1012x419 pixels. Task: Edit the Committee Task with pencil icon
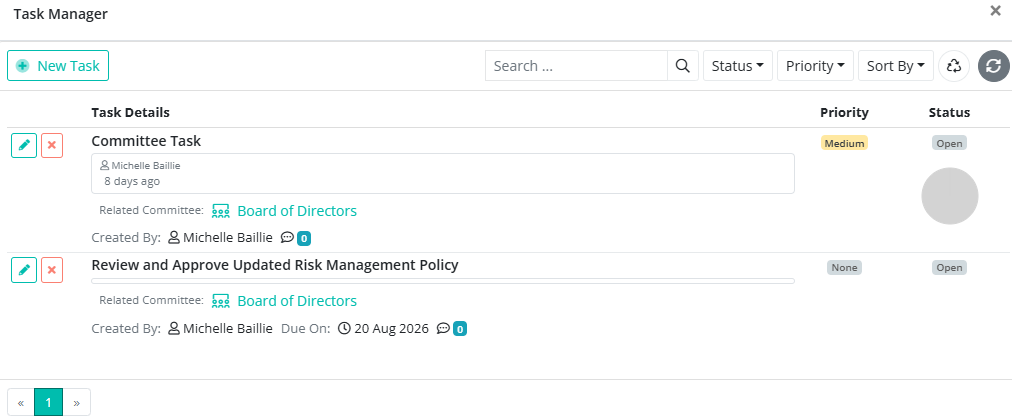click(x=24, y=145)
